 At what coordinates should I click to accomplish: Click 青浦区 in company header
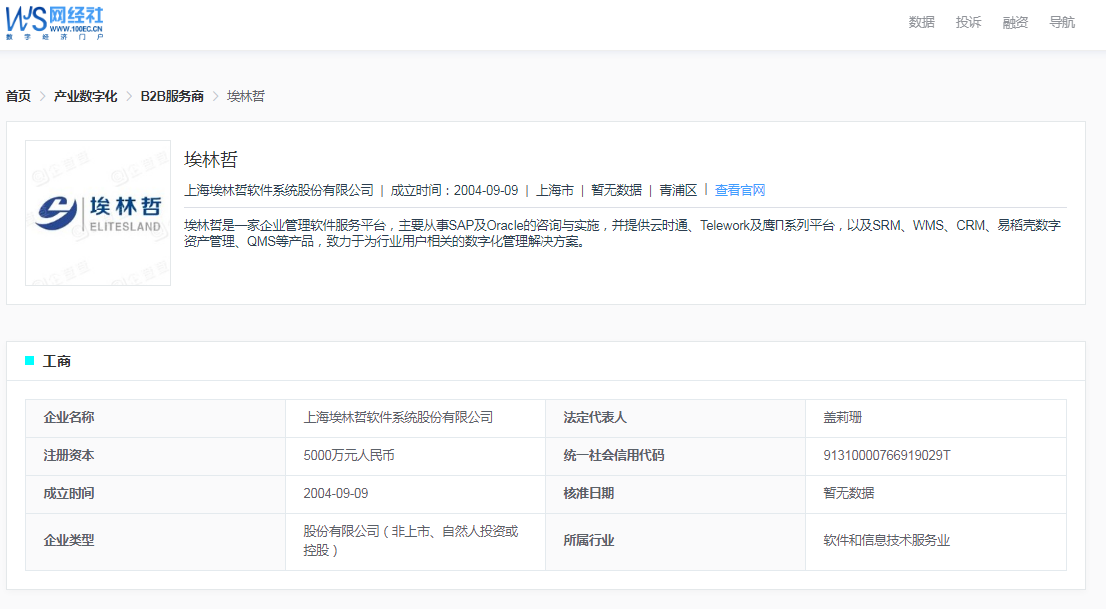click(x=678, y=191)
